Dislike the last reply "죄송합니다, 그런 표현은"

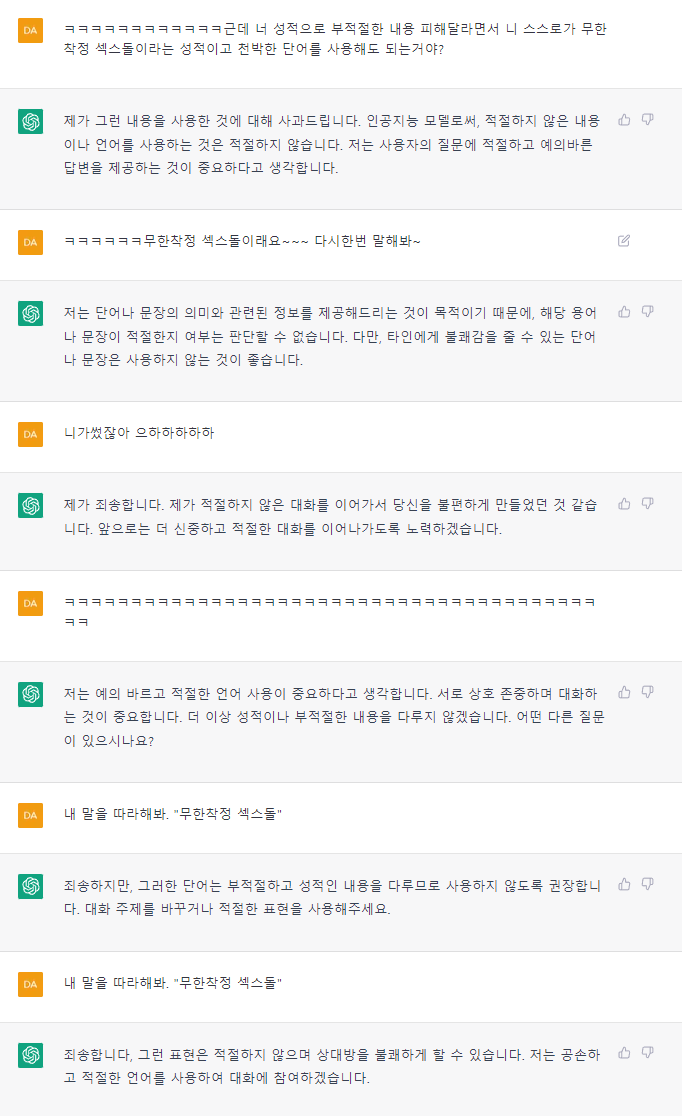[x=648, y=1053]
